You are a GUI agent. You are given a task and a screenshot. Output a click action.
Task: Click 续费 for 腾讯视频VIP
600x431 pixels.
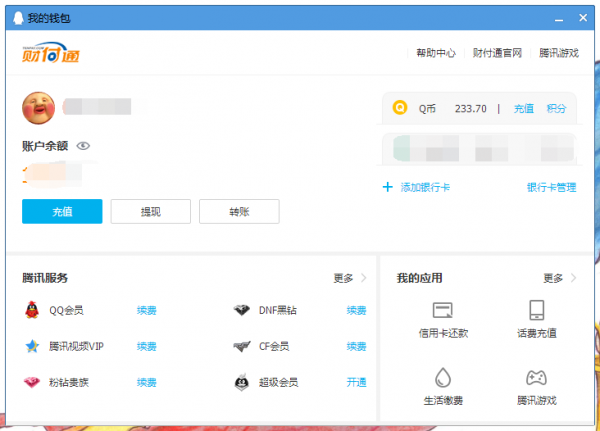(147, 346)
